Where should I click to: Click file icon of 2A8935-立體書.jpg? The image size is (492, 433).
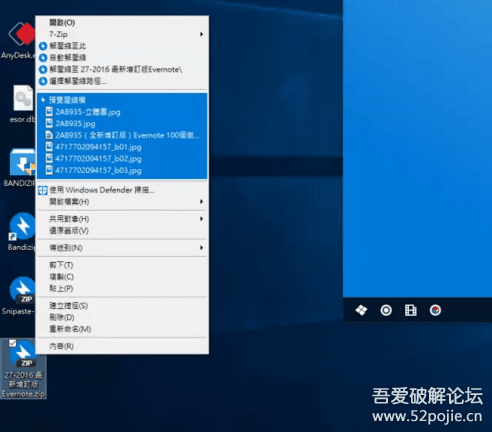pyautogui.click(x=49, y=112)
